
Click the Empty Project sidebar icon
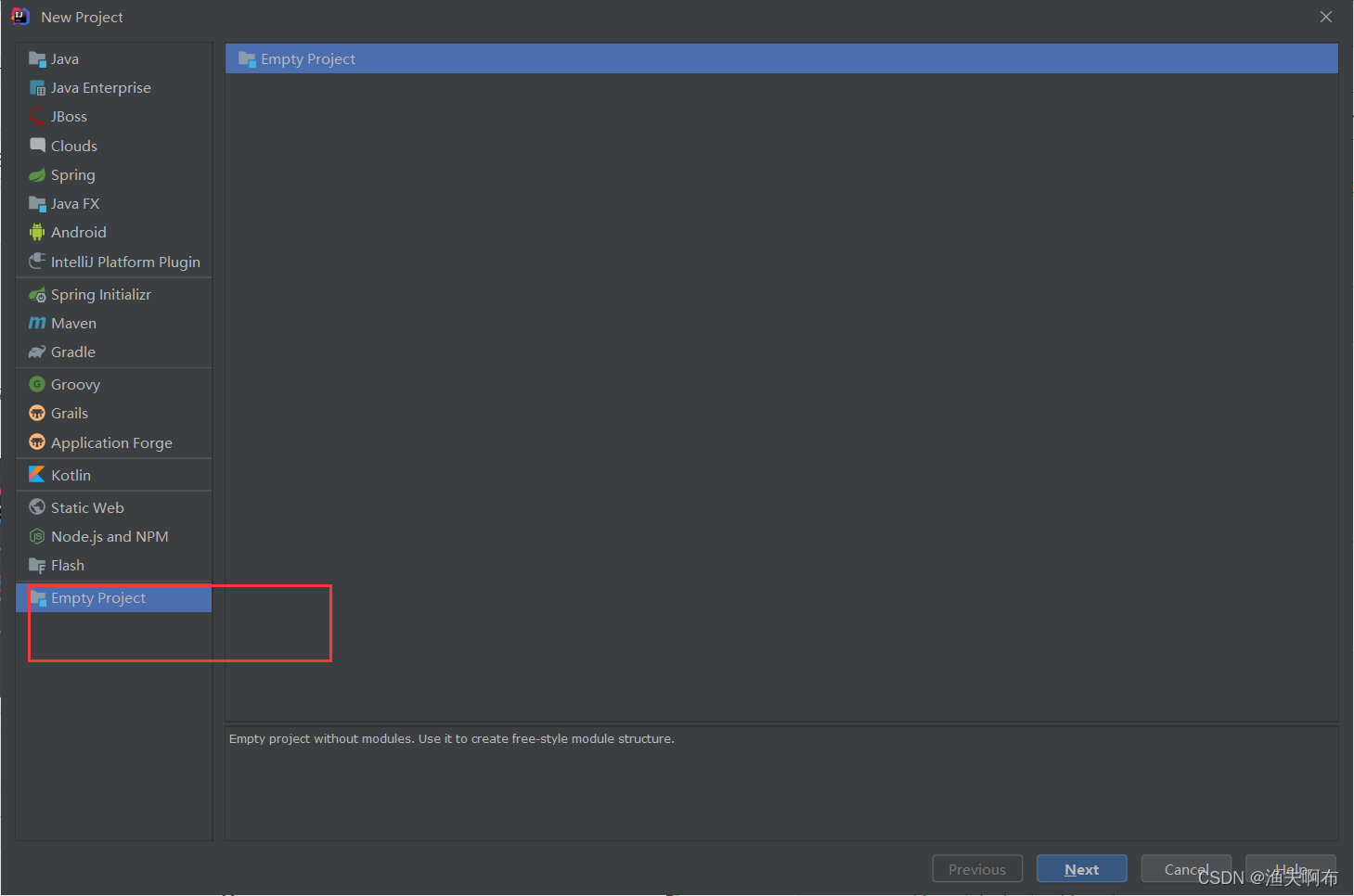(x=38, y=598)
